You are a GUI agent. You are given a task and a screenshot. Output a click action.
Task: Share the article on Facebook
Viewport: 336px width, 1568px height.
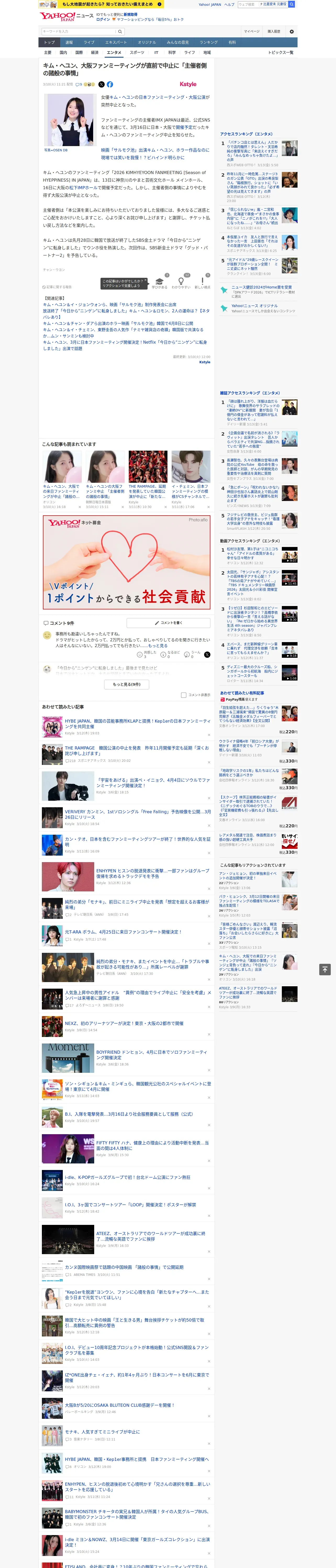[110, 85]
